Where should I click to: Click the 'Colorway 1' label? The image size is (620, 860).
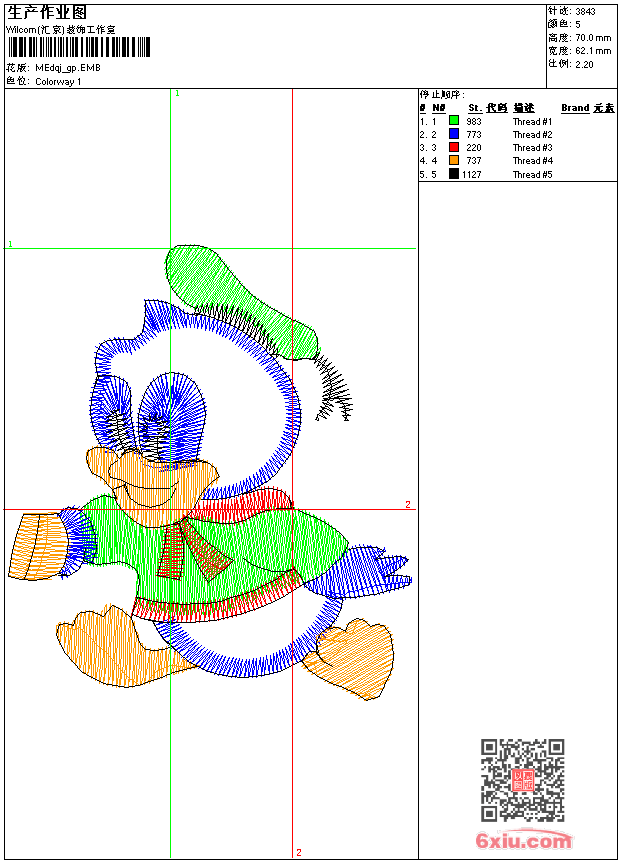[x=58, y=82]
